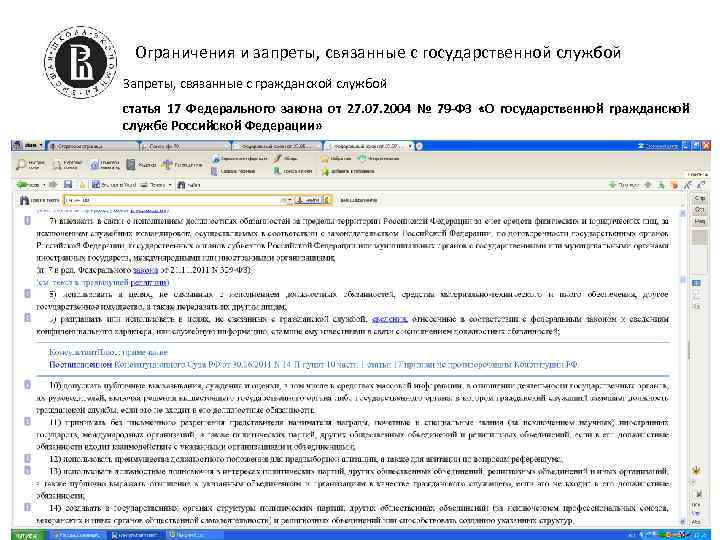Open the History section
Image resolution: width=720 pixels, height=540 pixels.
coord(378,158)
